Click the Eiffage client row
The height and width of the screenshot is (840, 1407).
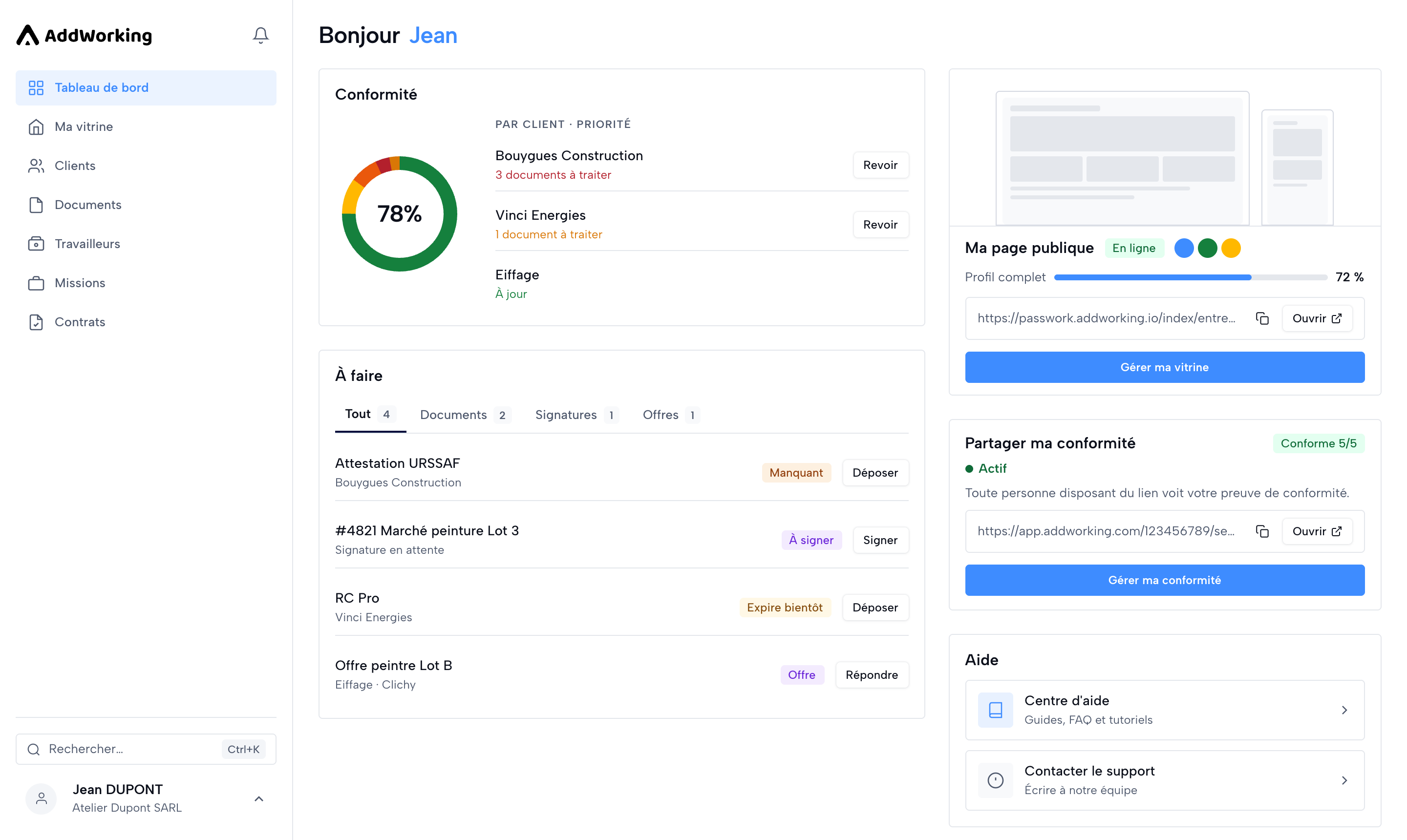[702, 284]
